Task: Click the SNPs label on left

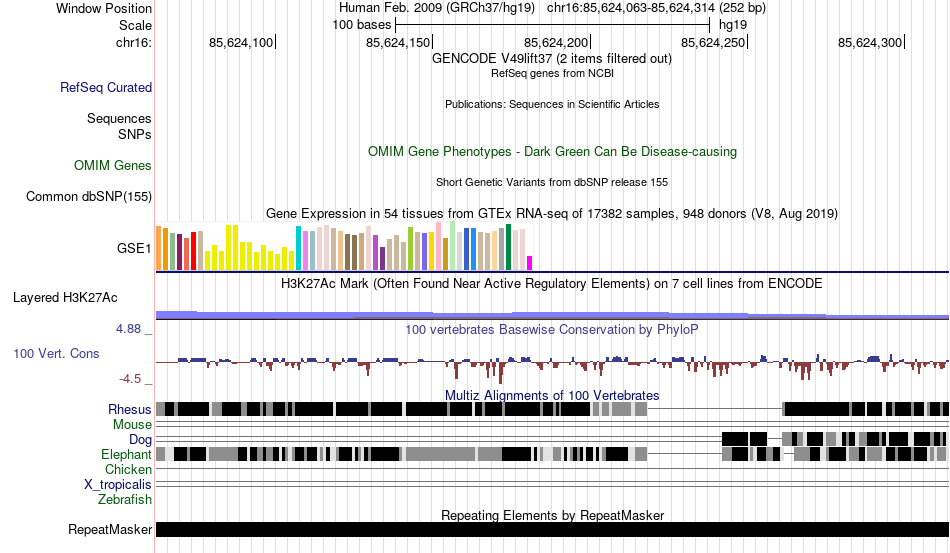Action: tap(135, 134)
